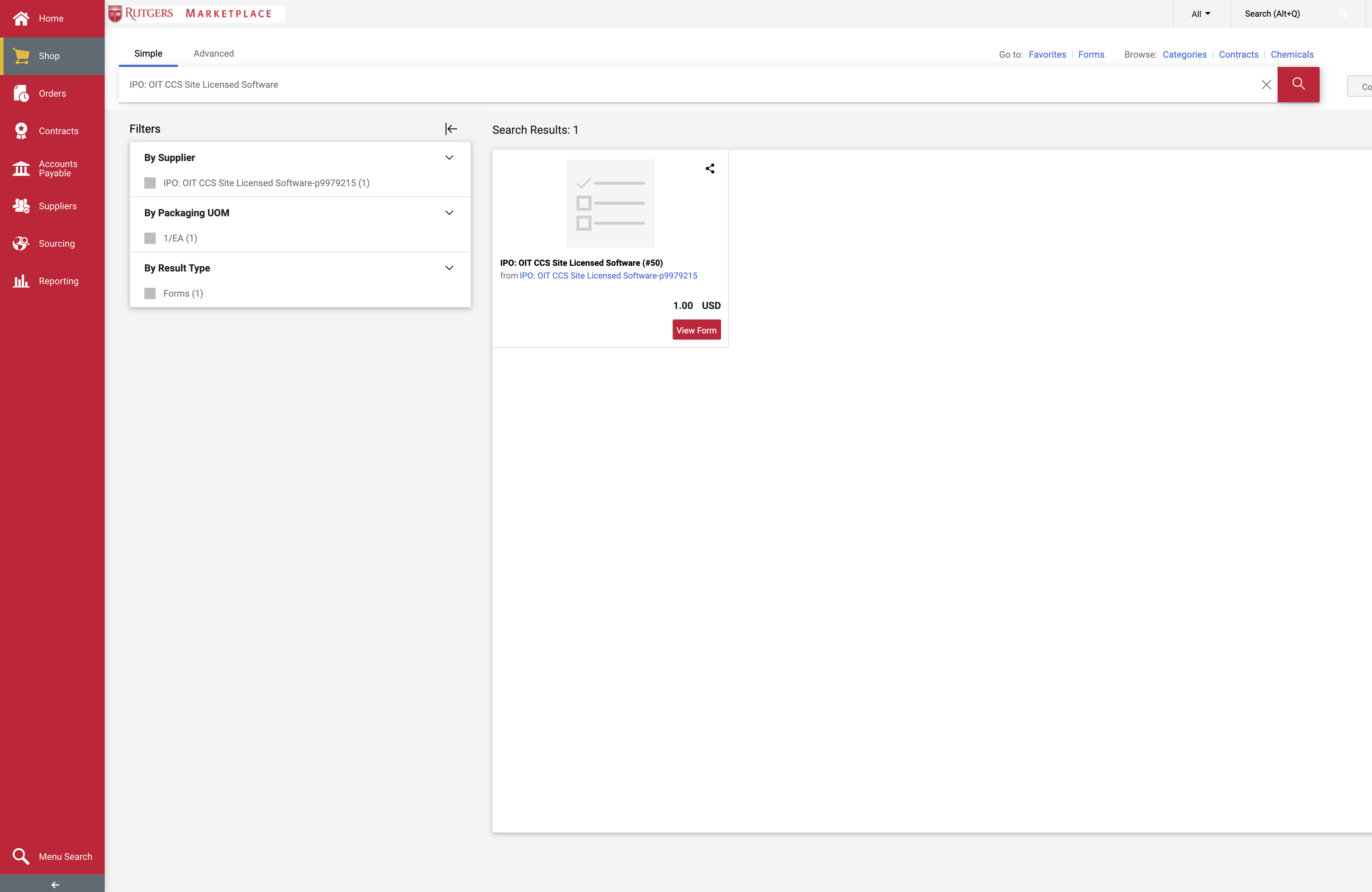Click the Rutgers Marketplace logo

(x=197, y=14)
